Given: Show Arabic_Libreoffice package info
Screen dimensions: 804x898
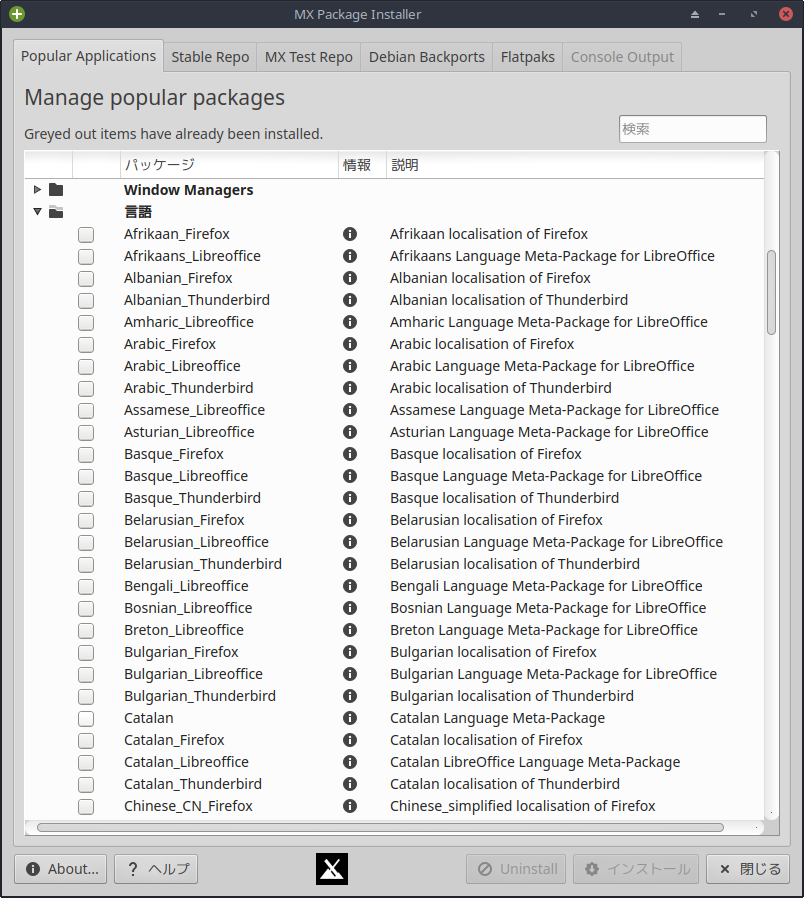Looking at the screenshot, I should point(350,366).
